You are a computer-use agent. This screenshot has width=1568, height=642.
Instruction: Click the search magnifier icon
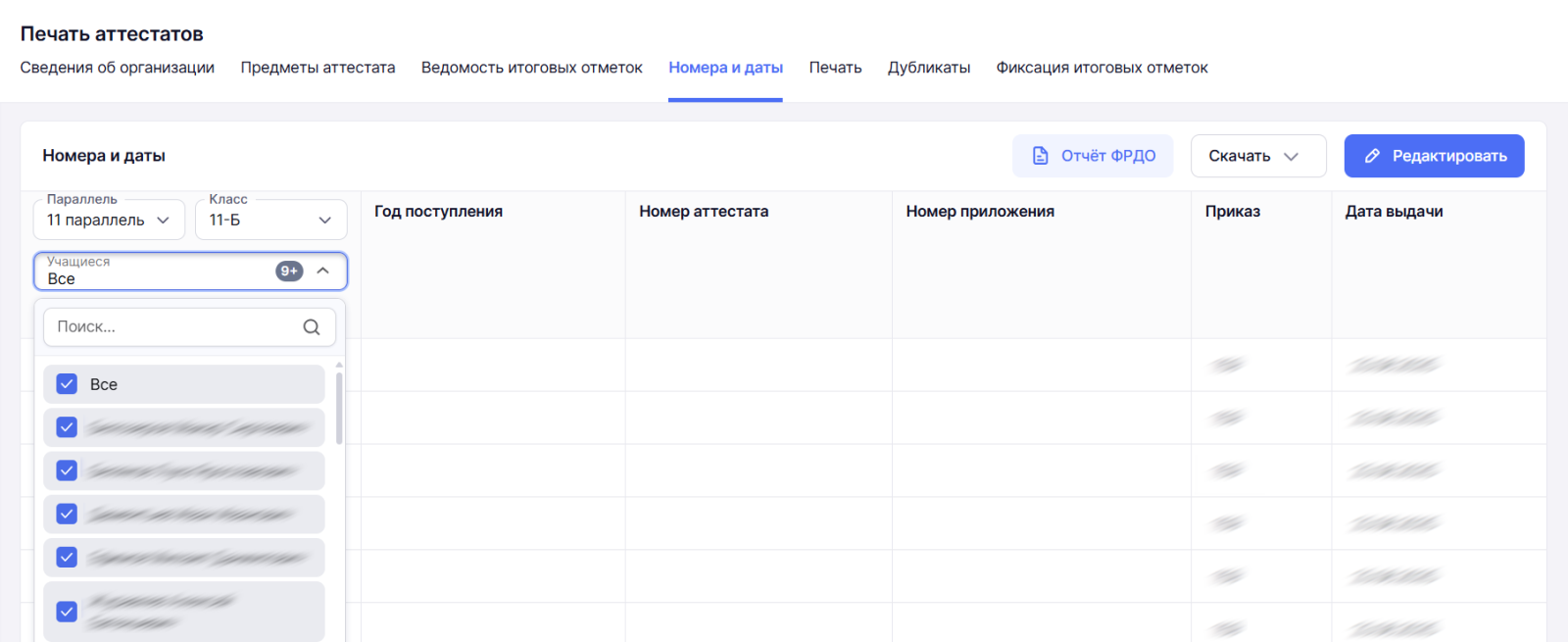312,327
